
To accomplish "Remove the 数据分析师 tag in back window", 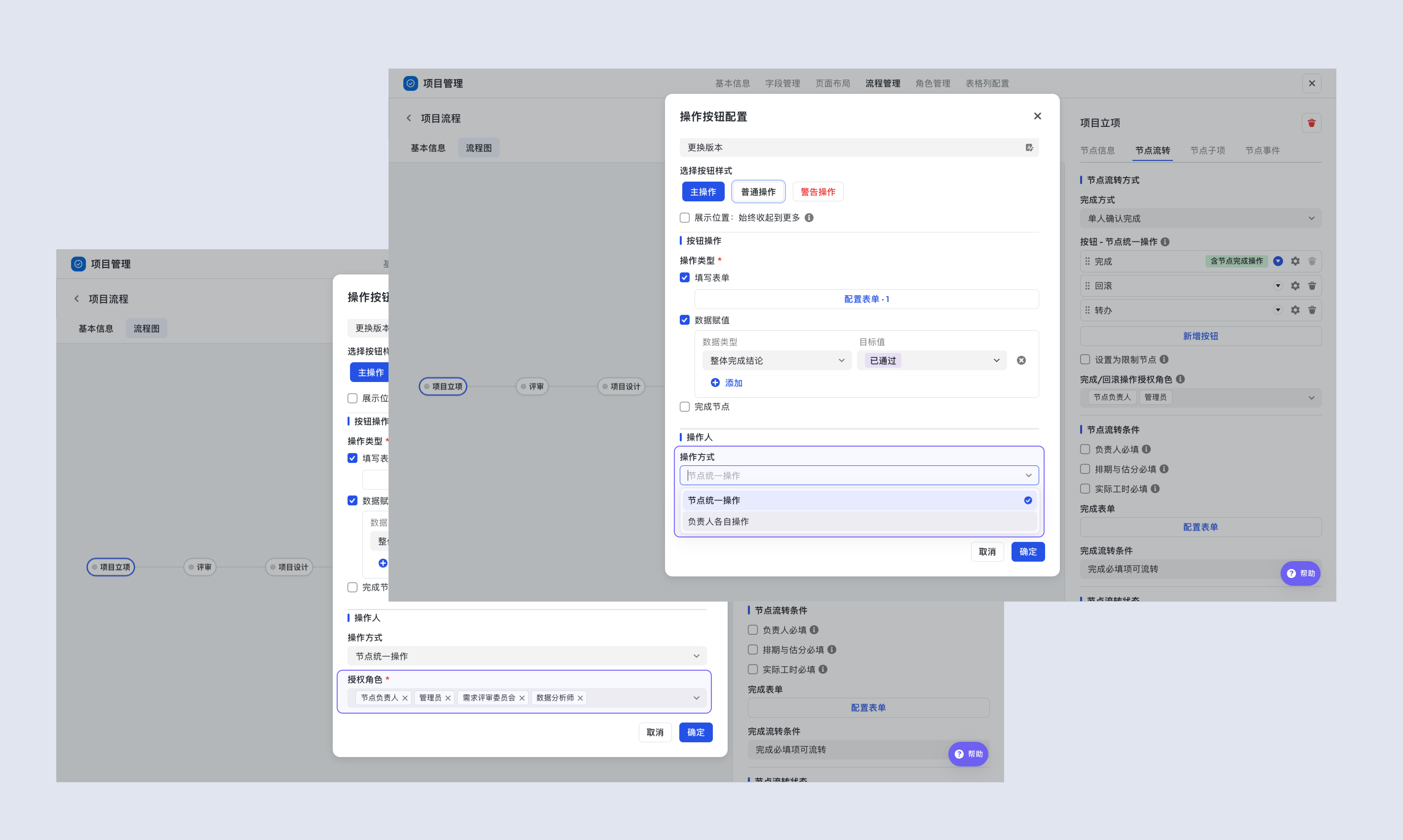I will [580, 698].
